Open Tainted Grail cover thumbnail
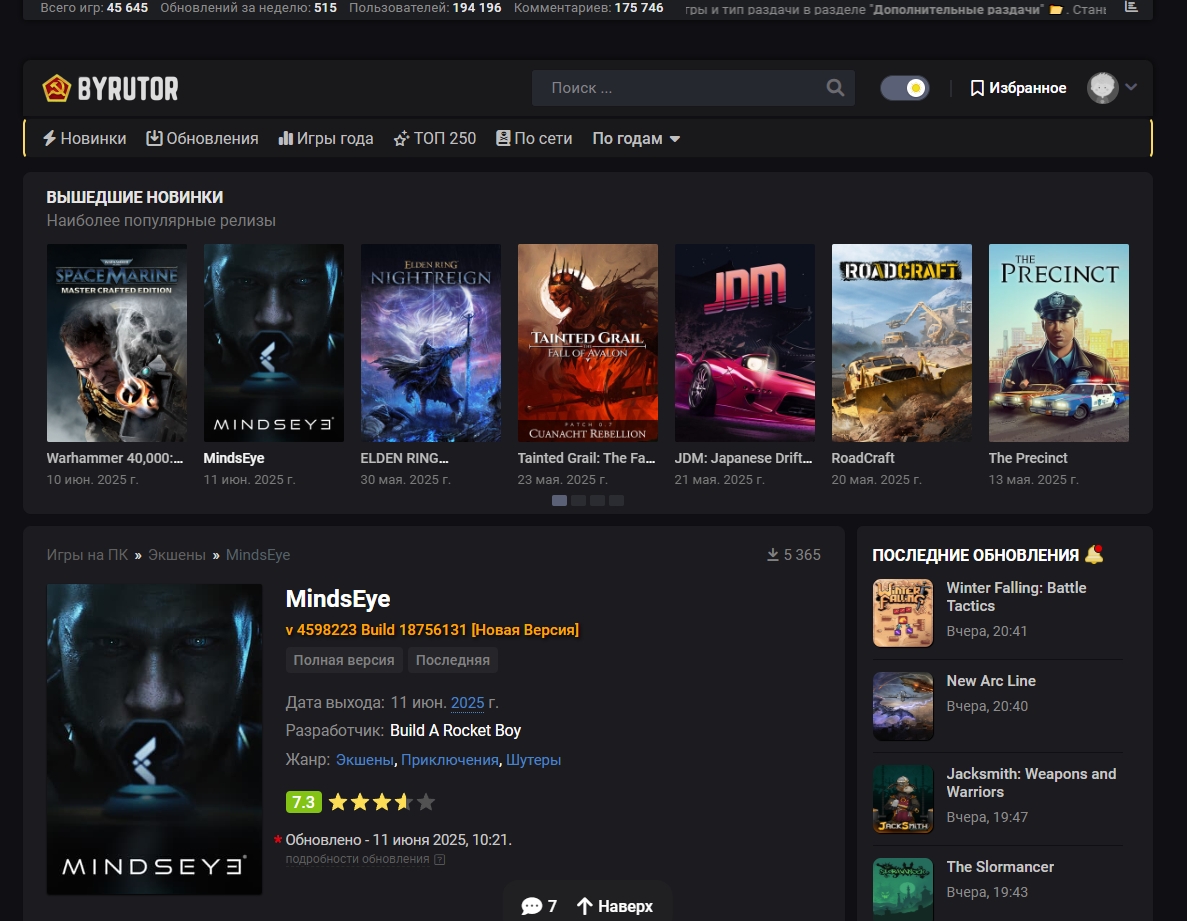 tap(587, 343)
